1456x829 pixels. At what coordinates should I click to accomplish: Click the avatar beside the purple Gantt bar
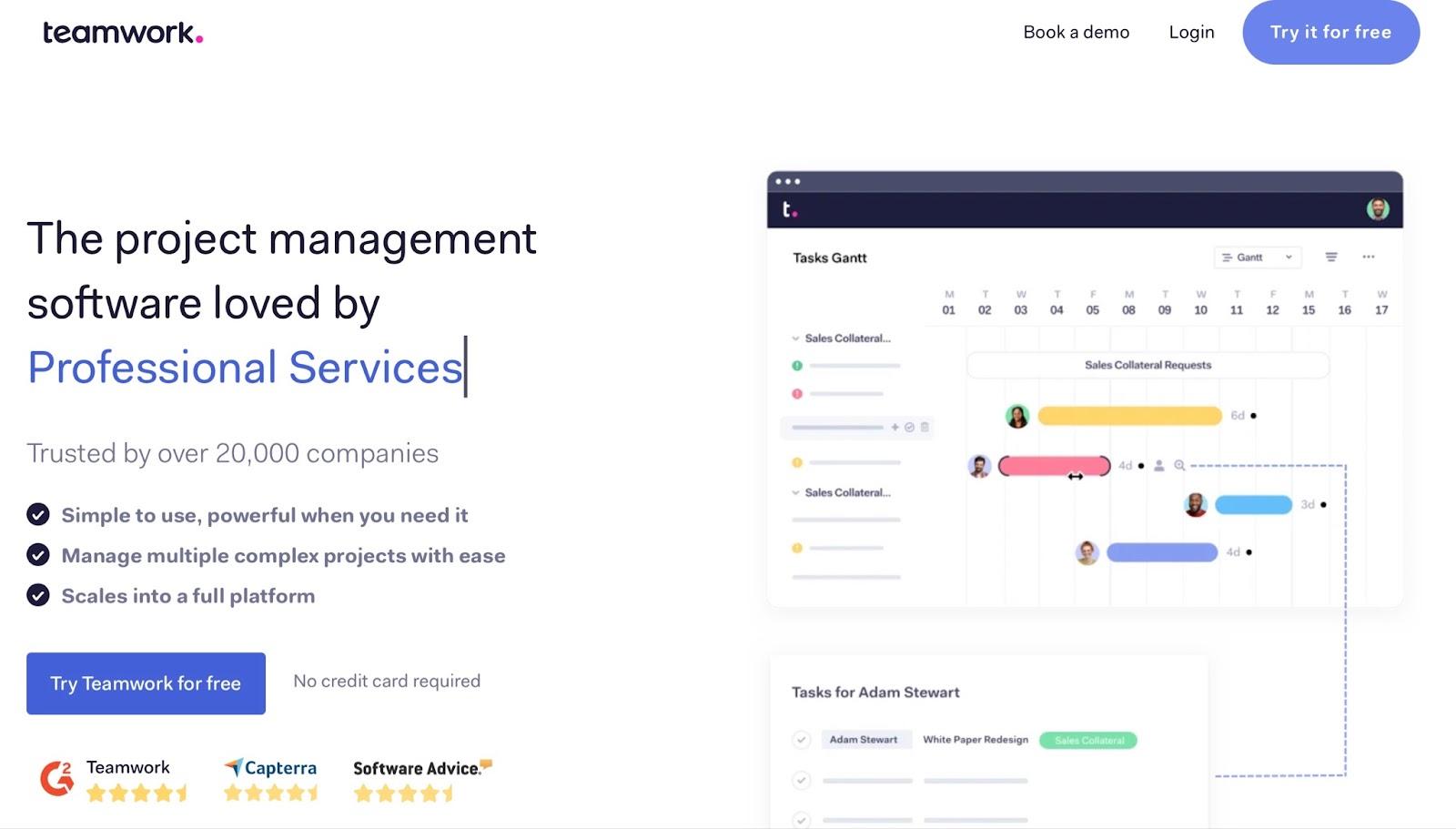tap(1087, 552)
